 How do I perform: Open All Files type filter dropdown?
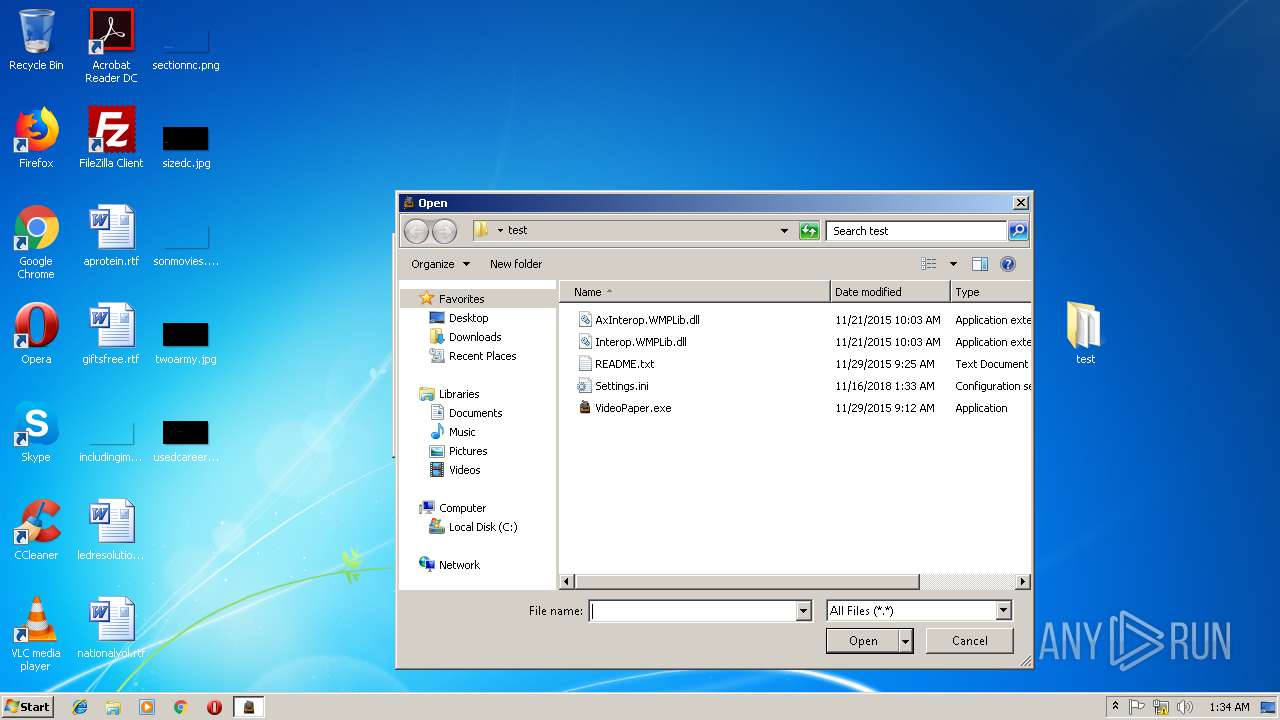click(x=1003, y=611)
